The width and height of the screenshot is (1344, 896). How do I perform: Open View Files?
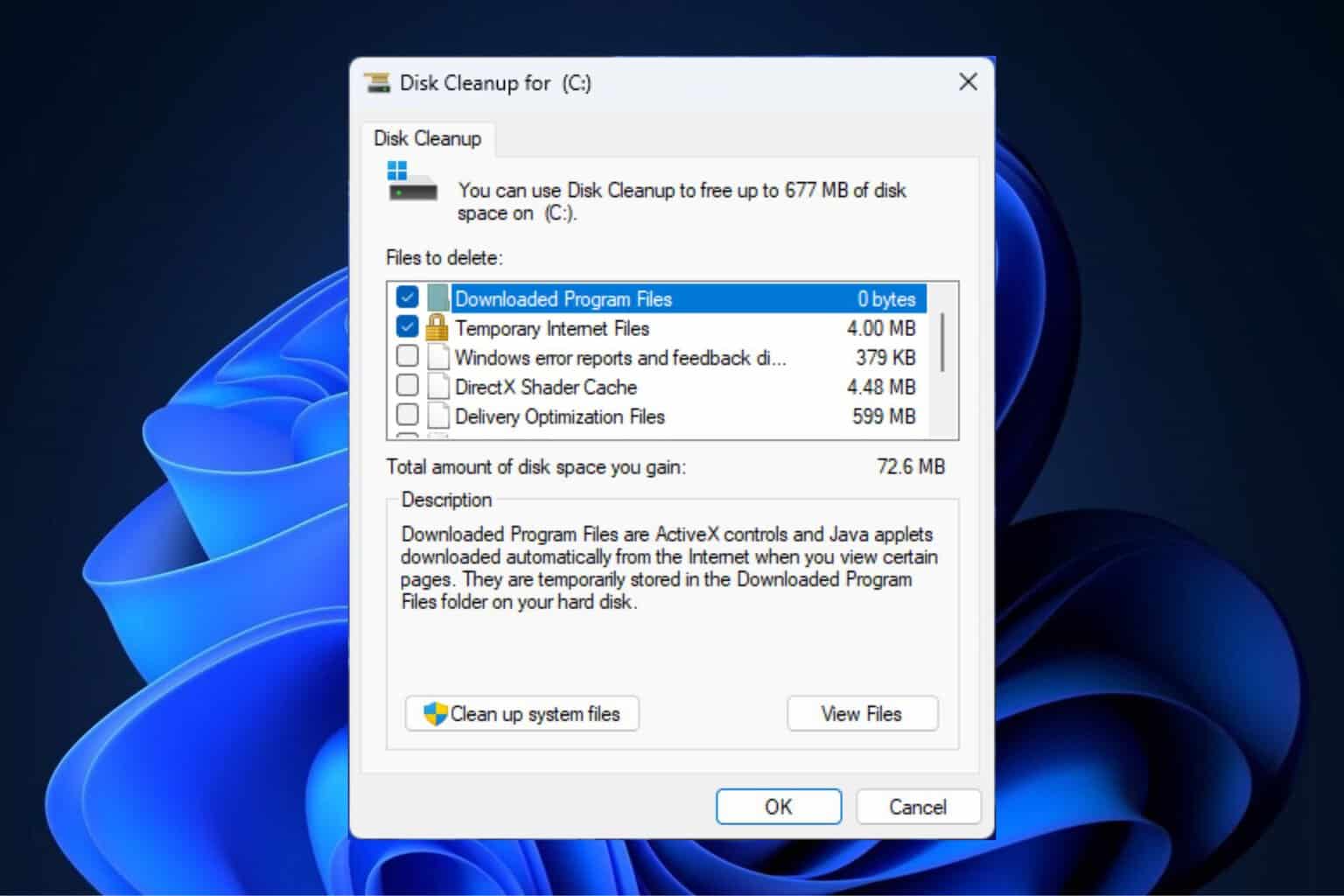pyautogui.click(x=862, y=713)
